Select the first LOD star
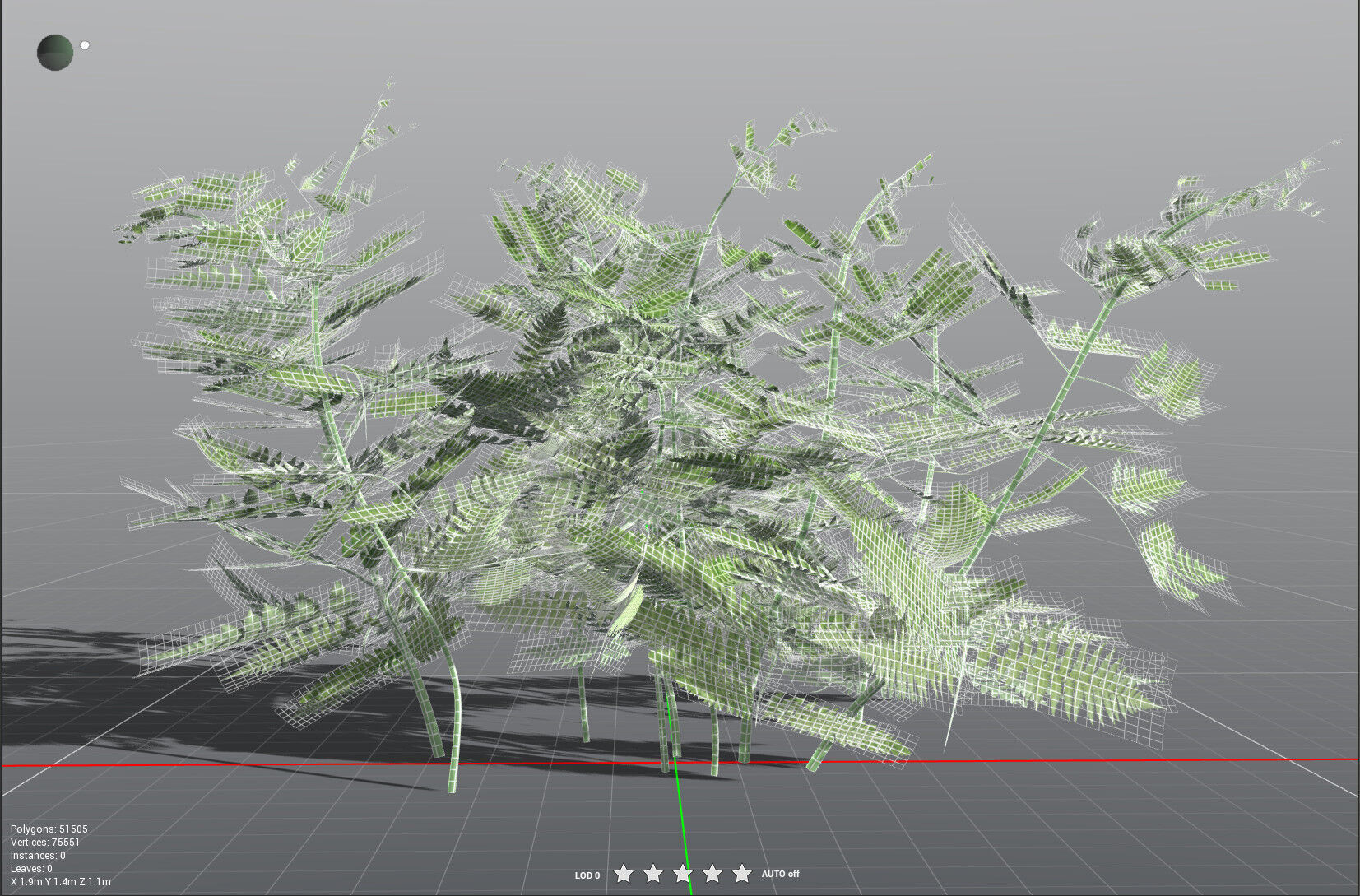Screen dimensions: 1360x896 (x=624, y=873)
